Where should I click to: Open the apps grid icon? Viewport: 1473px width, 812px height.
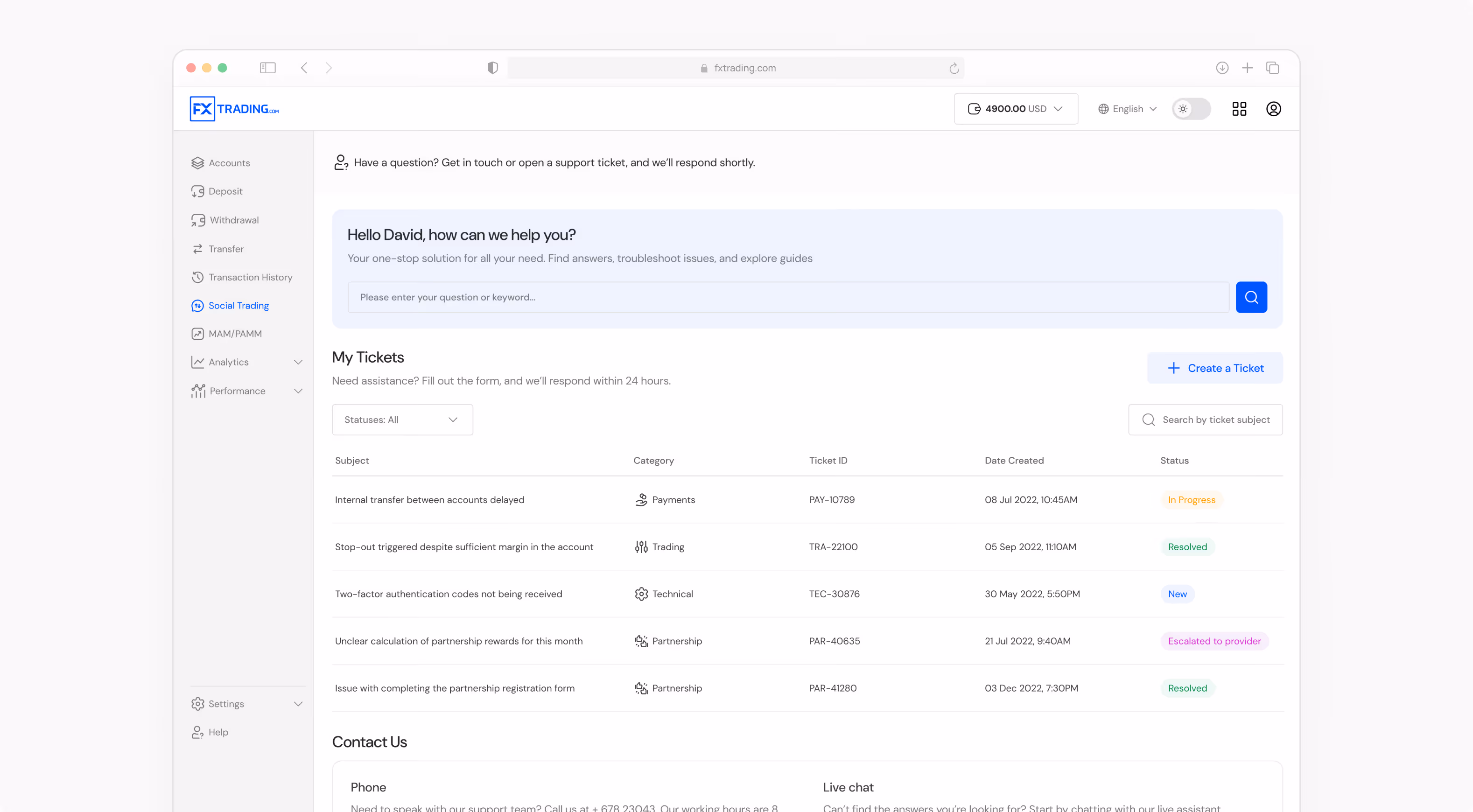point(1239,109)
